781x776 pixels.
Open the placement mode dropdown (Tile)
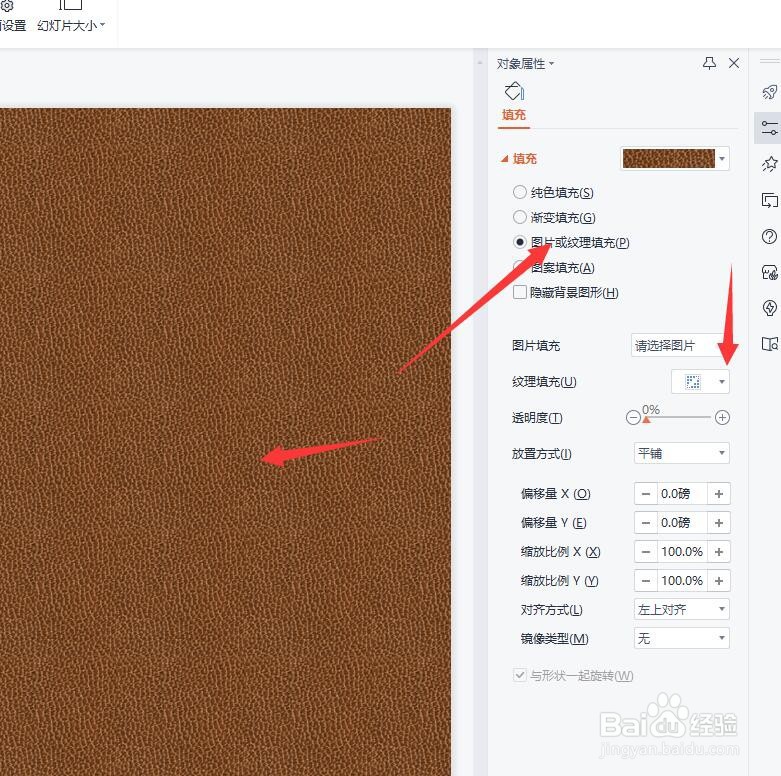[x=681, y=453]
